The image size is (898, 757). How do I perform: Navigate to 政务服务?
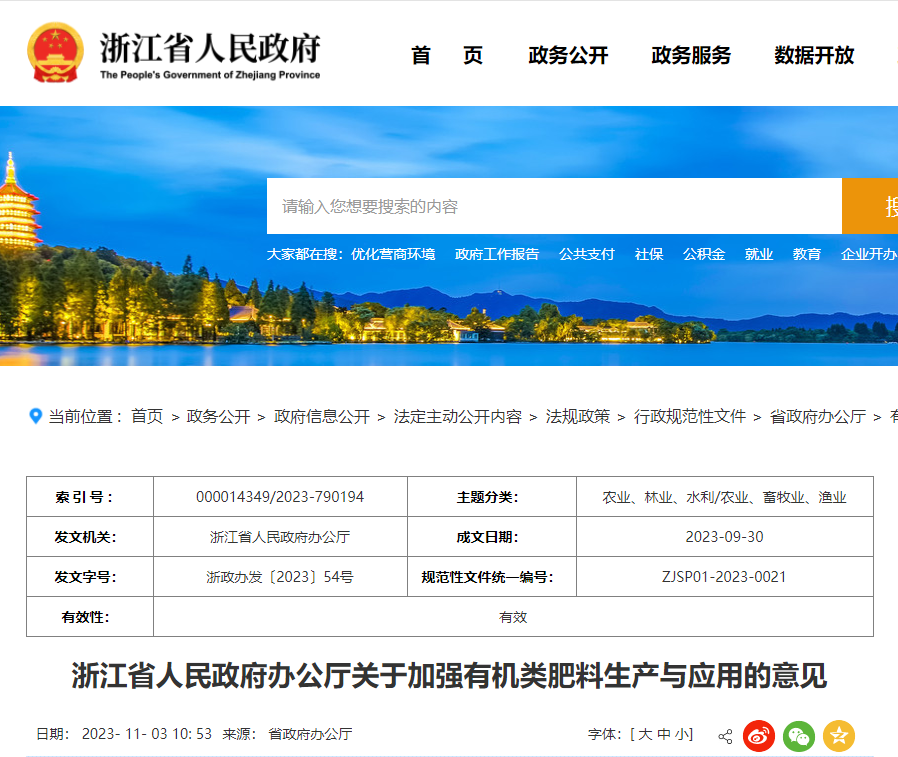(x=690, y=56)
